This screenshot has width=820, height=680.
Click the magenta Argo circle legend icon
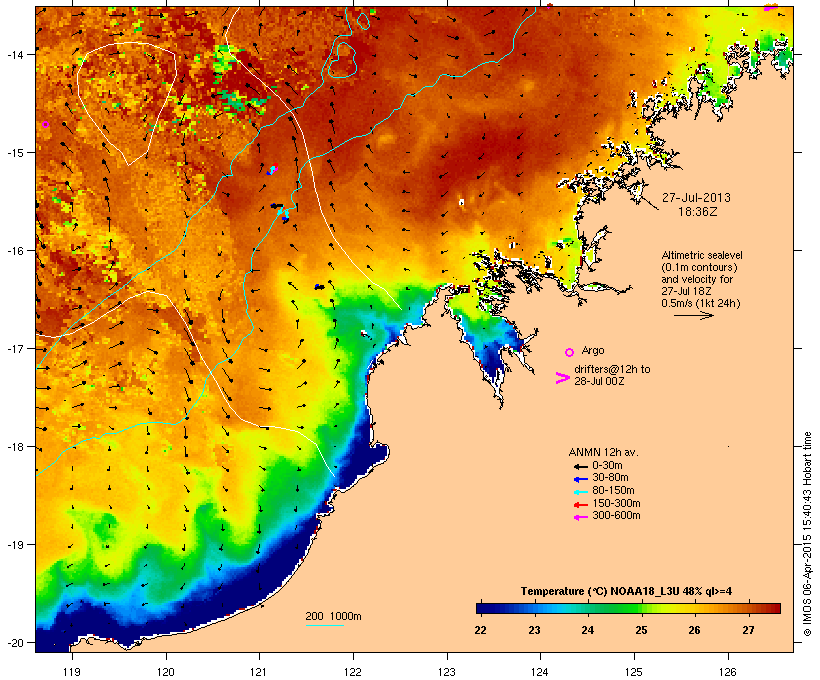[x=570, y=353]
